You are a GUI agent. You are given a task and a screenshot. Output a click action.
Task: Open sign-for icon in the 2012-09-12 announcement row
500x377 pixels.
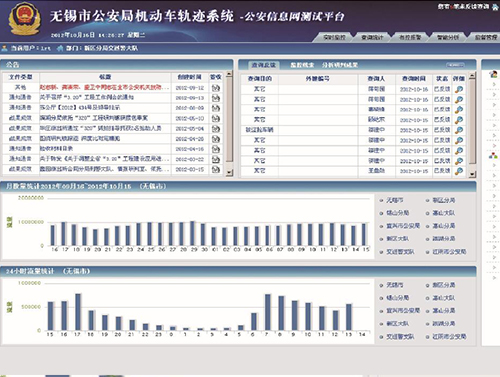pyautogui.click(x=216, y=88)
